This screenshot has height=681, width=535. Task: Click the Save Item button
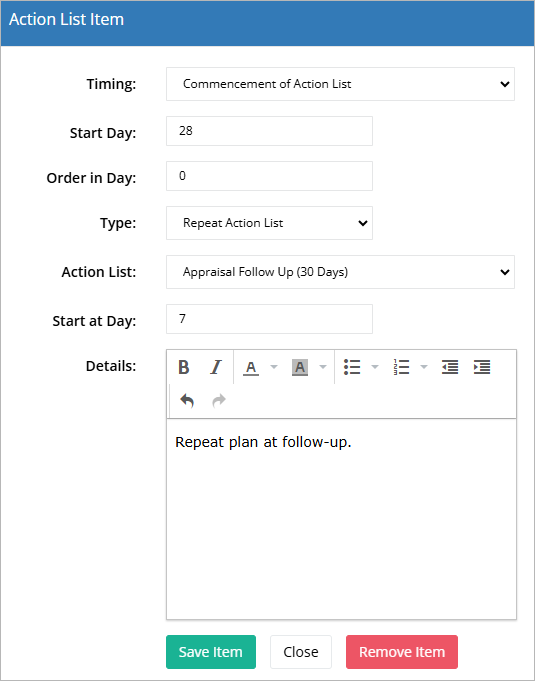211,652
